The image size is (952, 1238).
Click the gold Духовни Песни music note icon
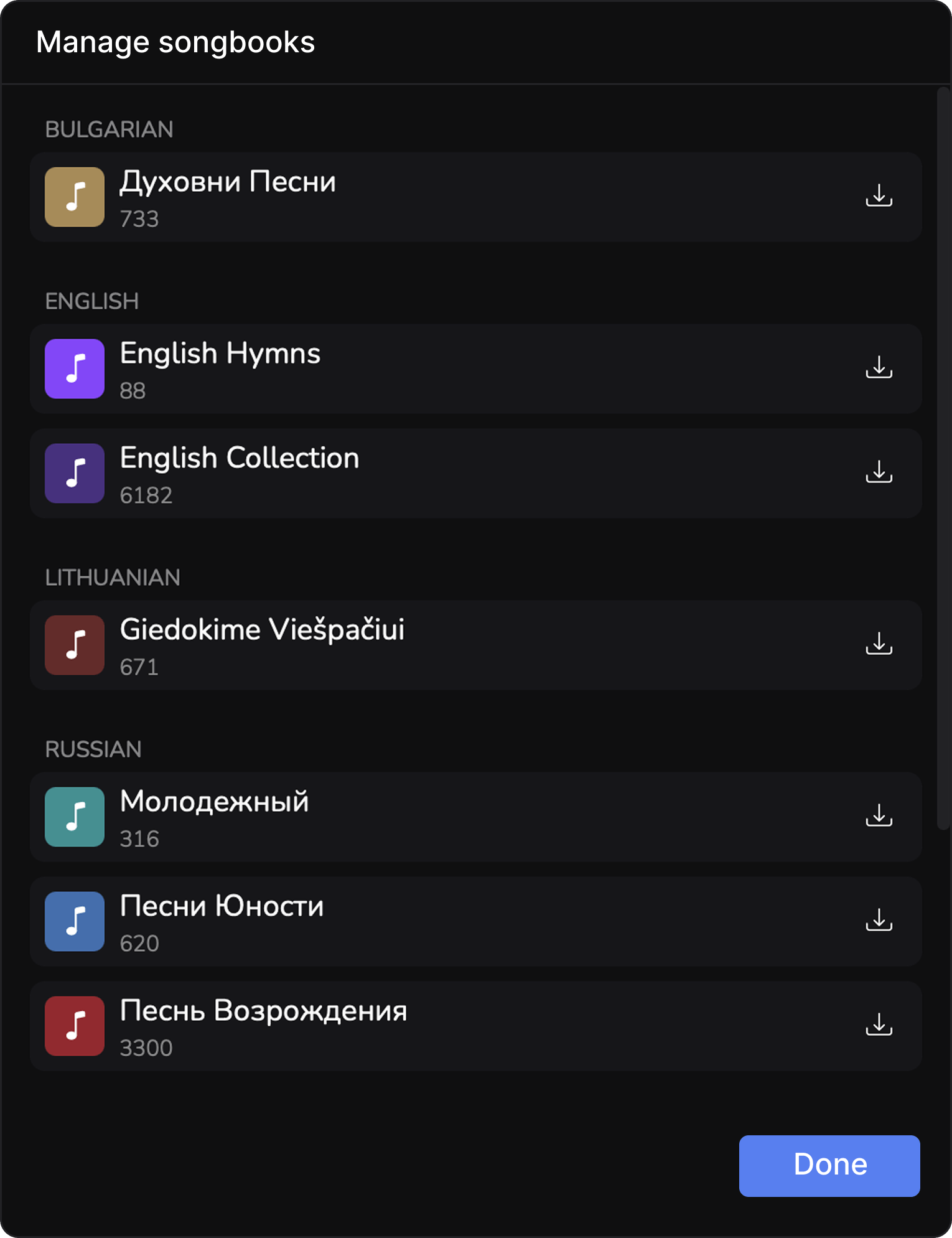75,197
